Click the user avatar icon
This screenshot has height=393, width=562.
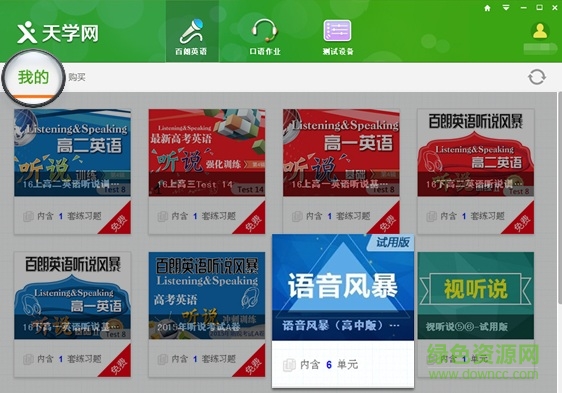pyautogui.click(x=540, y=31)
